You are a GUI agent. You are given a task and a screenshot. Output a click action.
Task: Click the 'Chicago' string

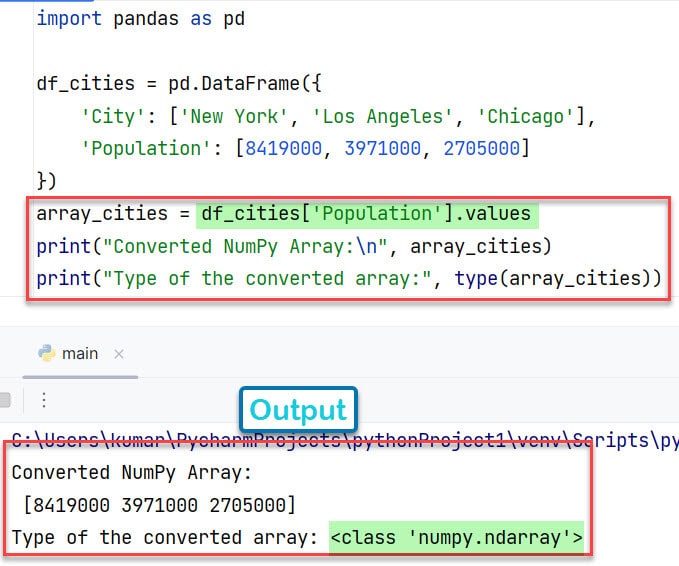[x=526, y=116]
